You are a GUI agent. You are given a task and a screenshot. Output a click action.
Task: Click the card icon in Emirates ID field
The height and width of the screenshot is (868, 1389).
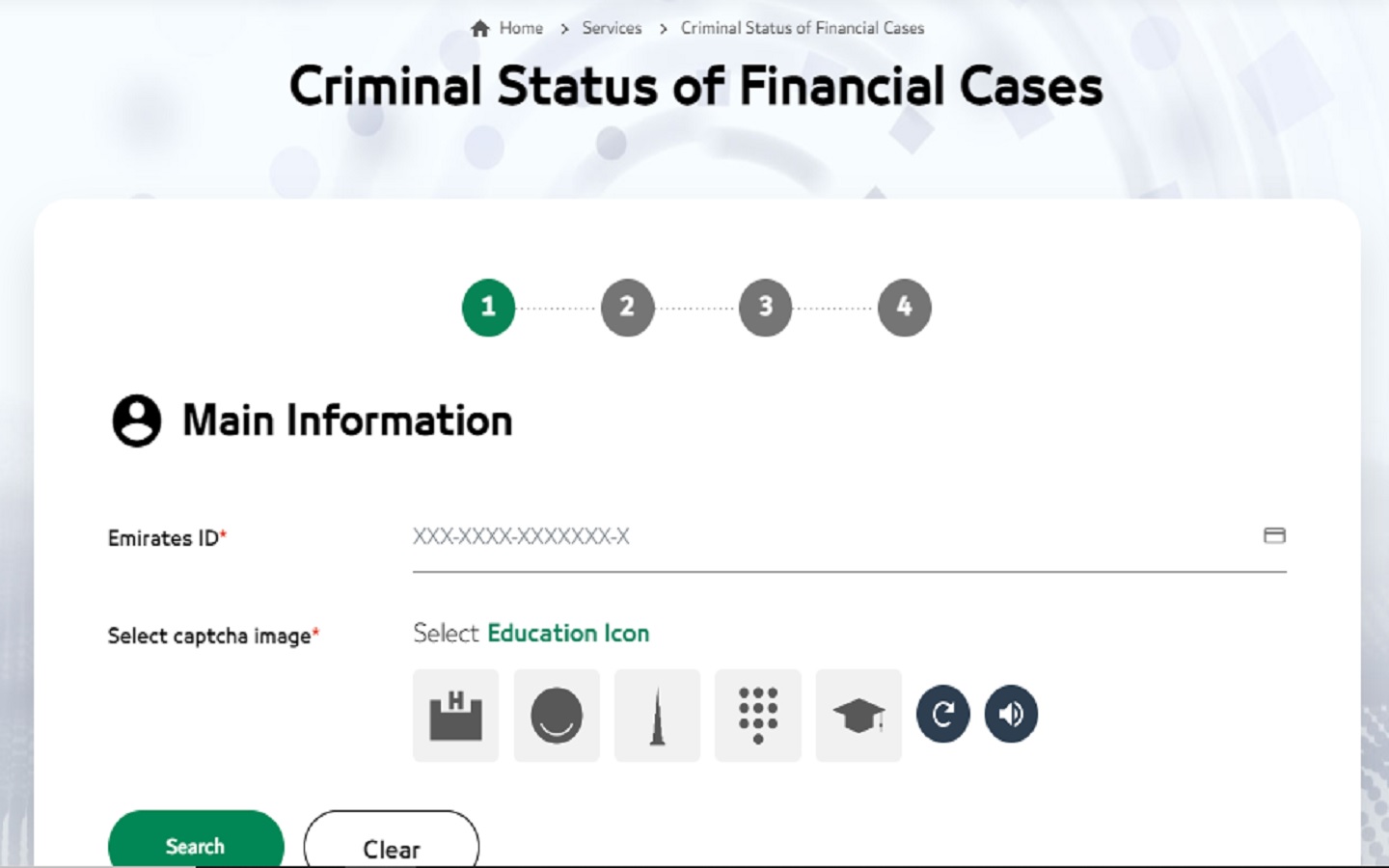1274,535
